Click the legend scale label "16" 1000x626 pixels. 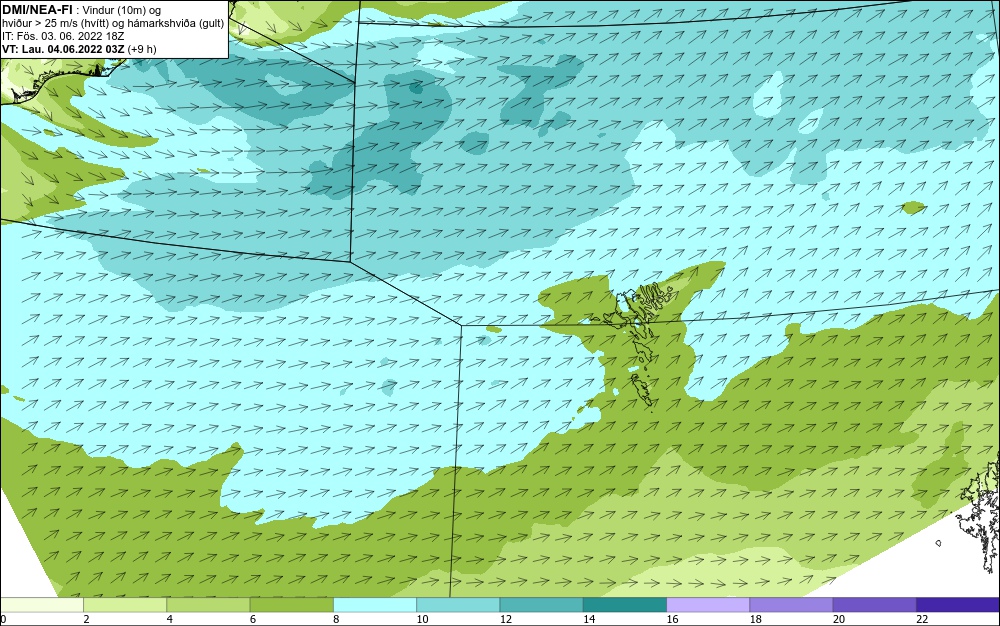[672, 620]
